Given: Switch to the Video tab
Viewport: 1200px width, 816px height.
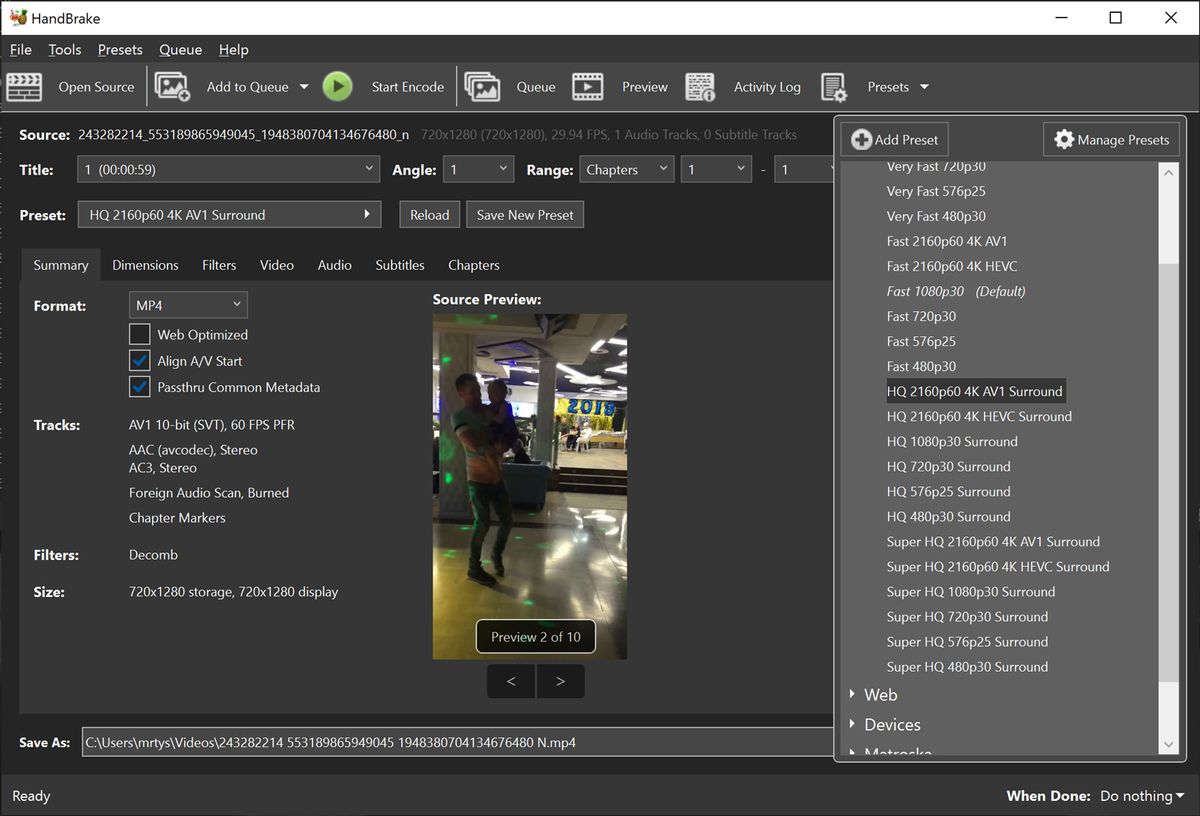Looking at the screenshot, I should pos(276,265).
